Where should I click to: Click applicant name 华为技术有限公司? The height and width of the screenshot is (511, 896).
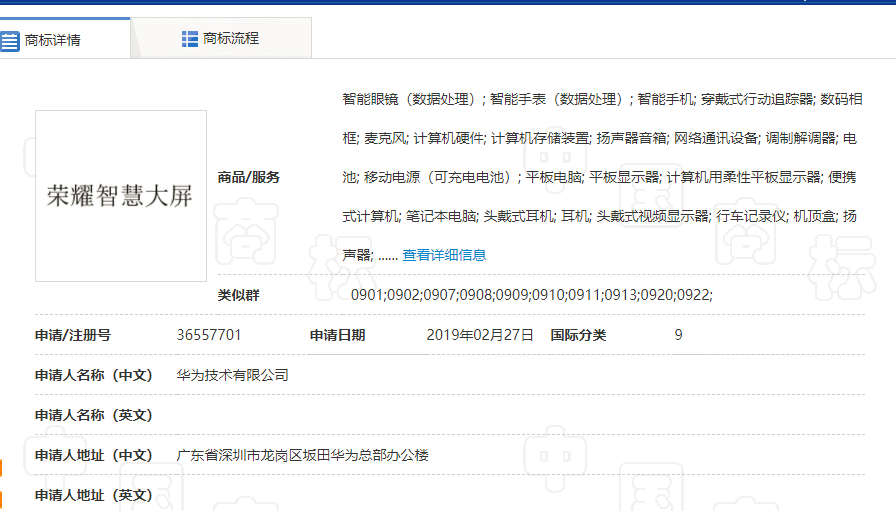233,375
